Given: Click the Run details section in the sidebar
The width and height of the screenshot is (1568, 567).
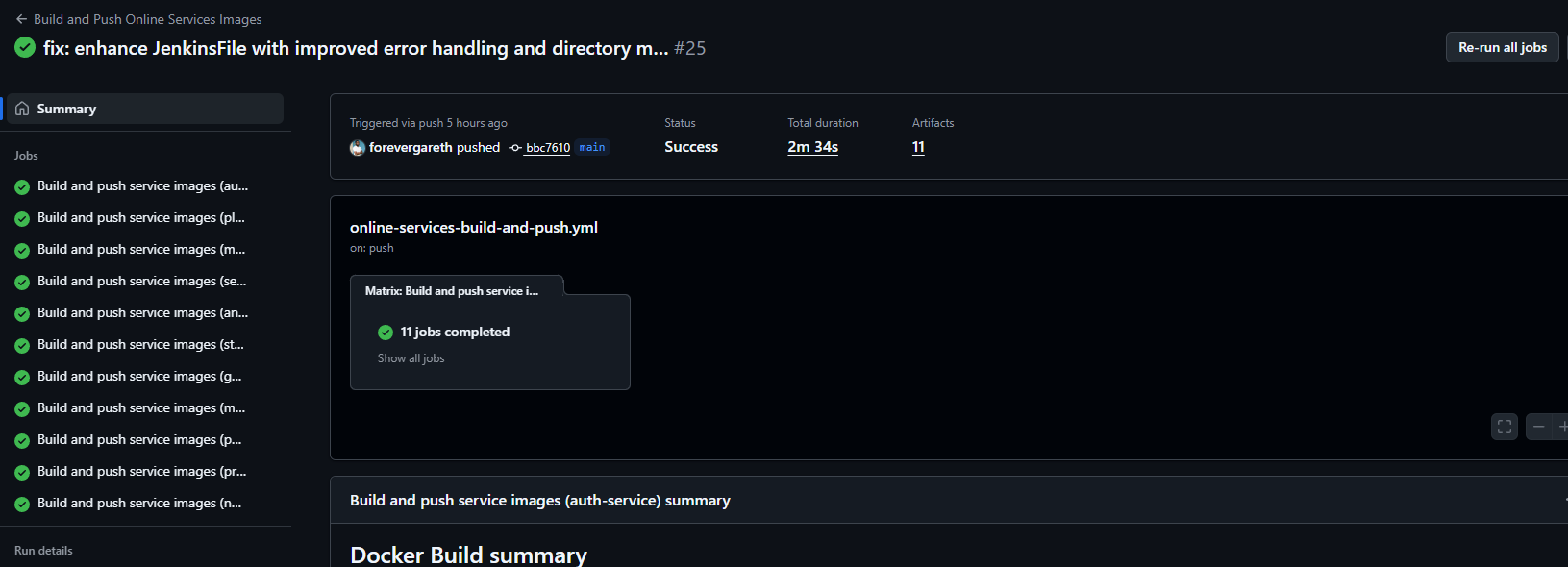Looking at the screenshot, I should coord(42,550).
